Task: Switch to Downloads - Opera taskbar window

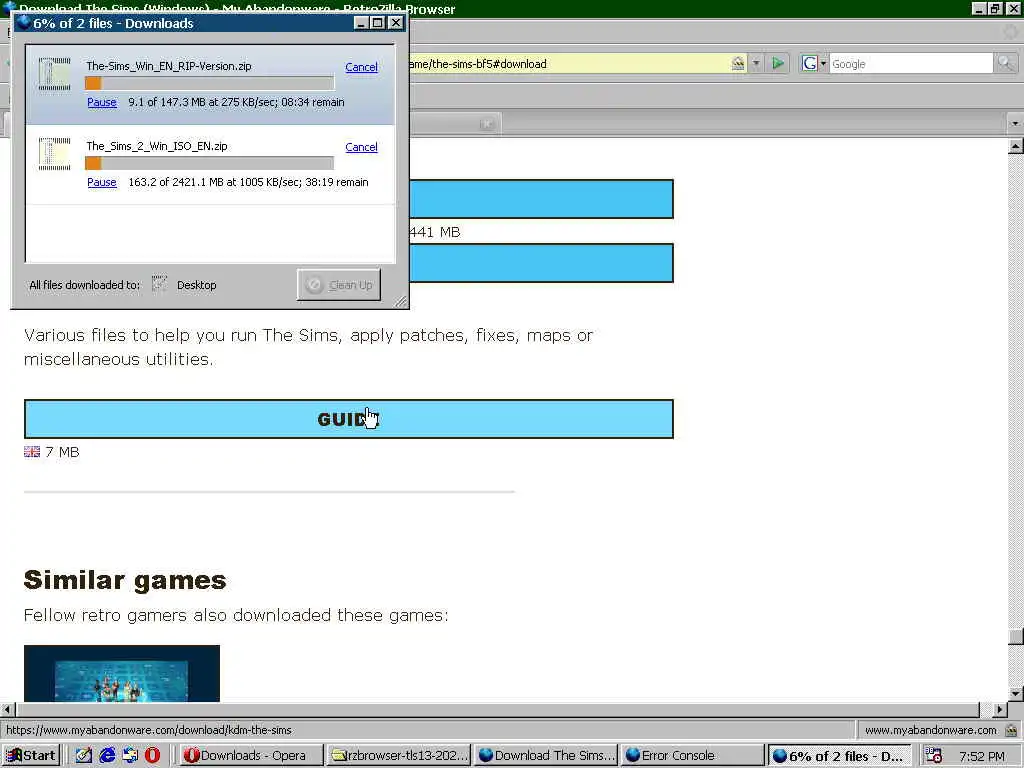Action: coord(251,756)
